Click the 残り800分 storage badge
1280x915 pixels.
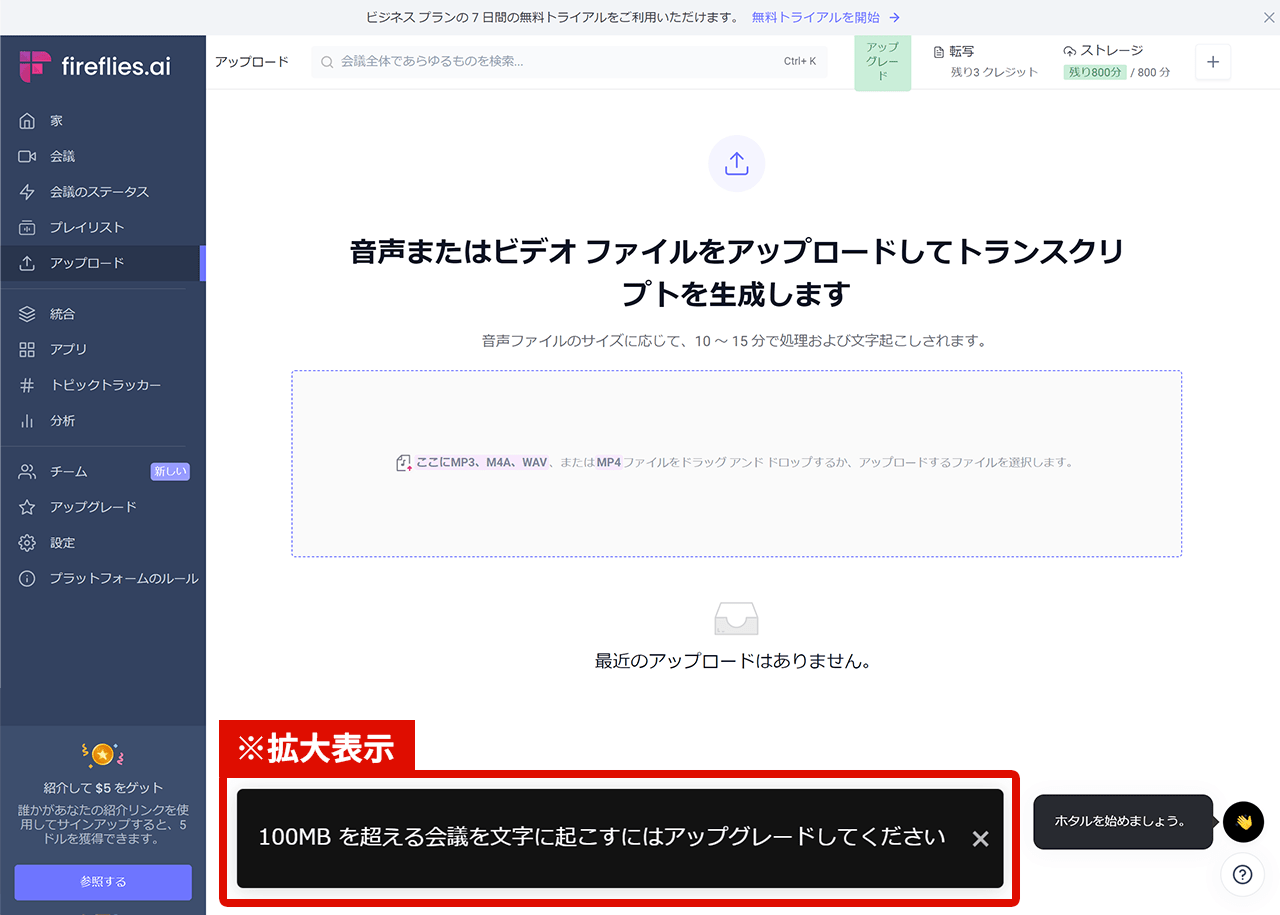[x=1095, y=72]
